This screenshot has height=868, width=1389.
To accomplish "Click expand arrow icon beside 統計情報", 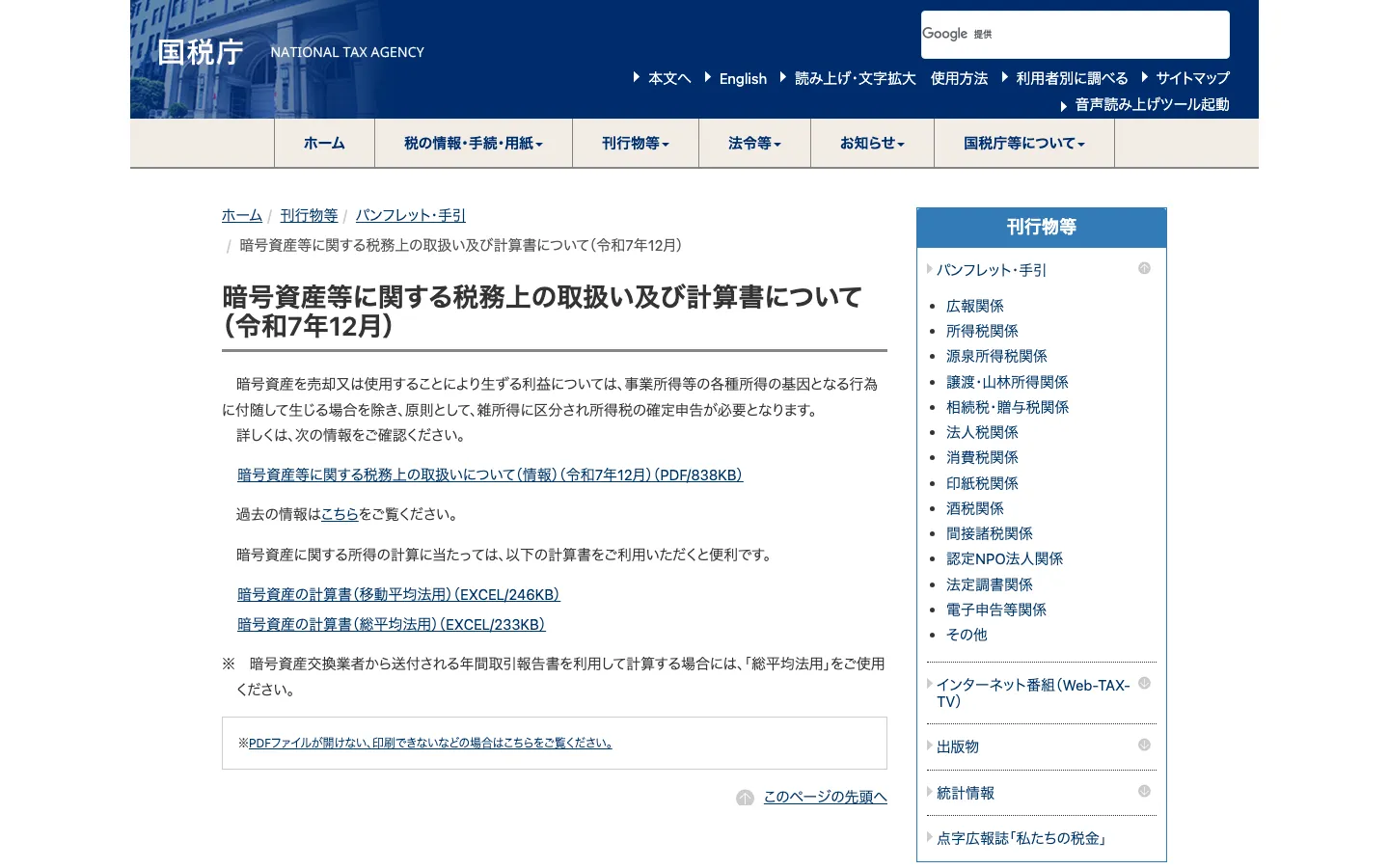I will coord(1144,791).
